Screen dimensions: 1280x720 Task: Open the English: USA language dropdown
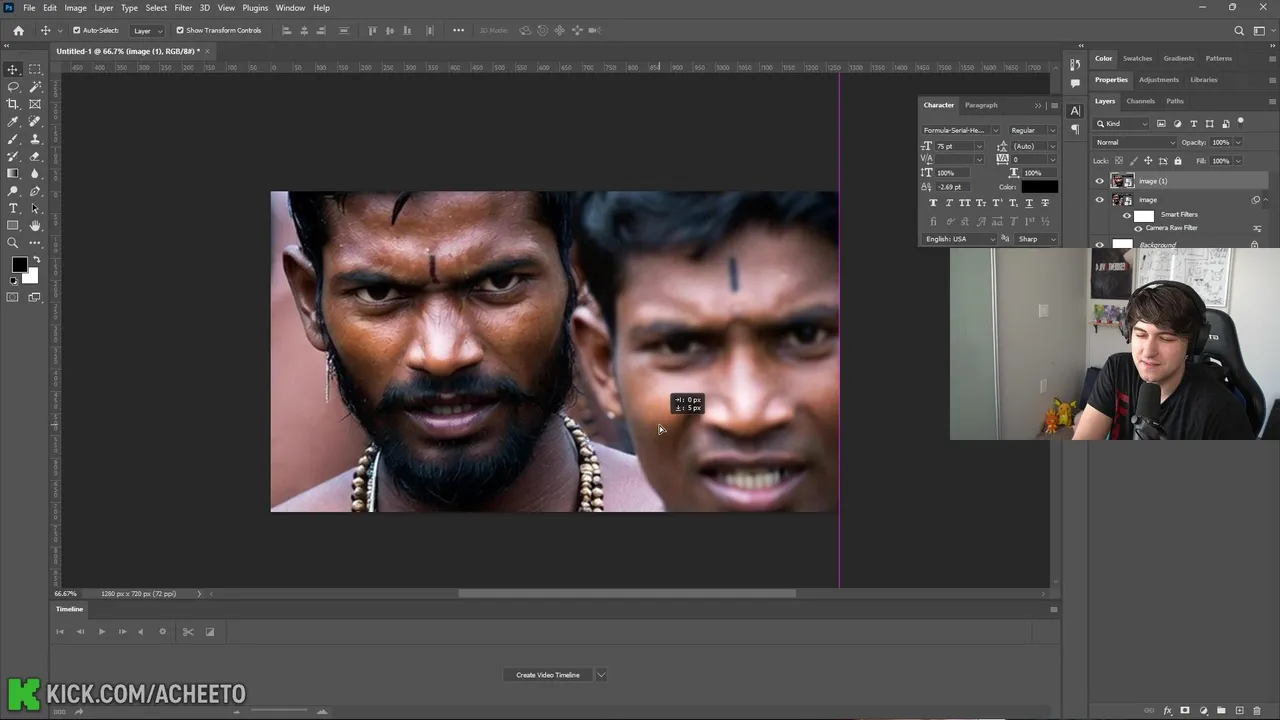(960, 239)
